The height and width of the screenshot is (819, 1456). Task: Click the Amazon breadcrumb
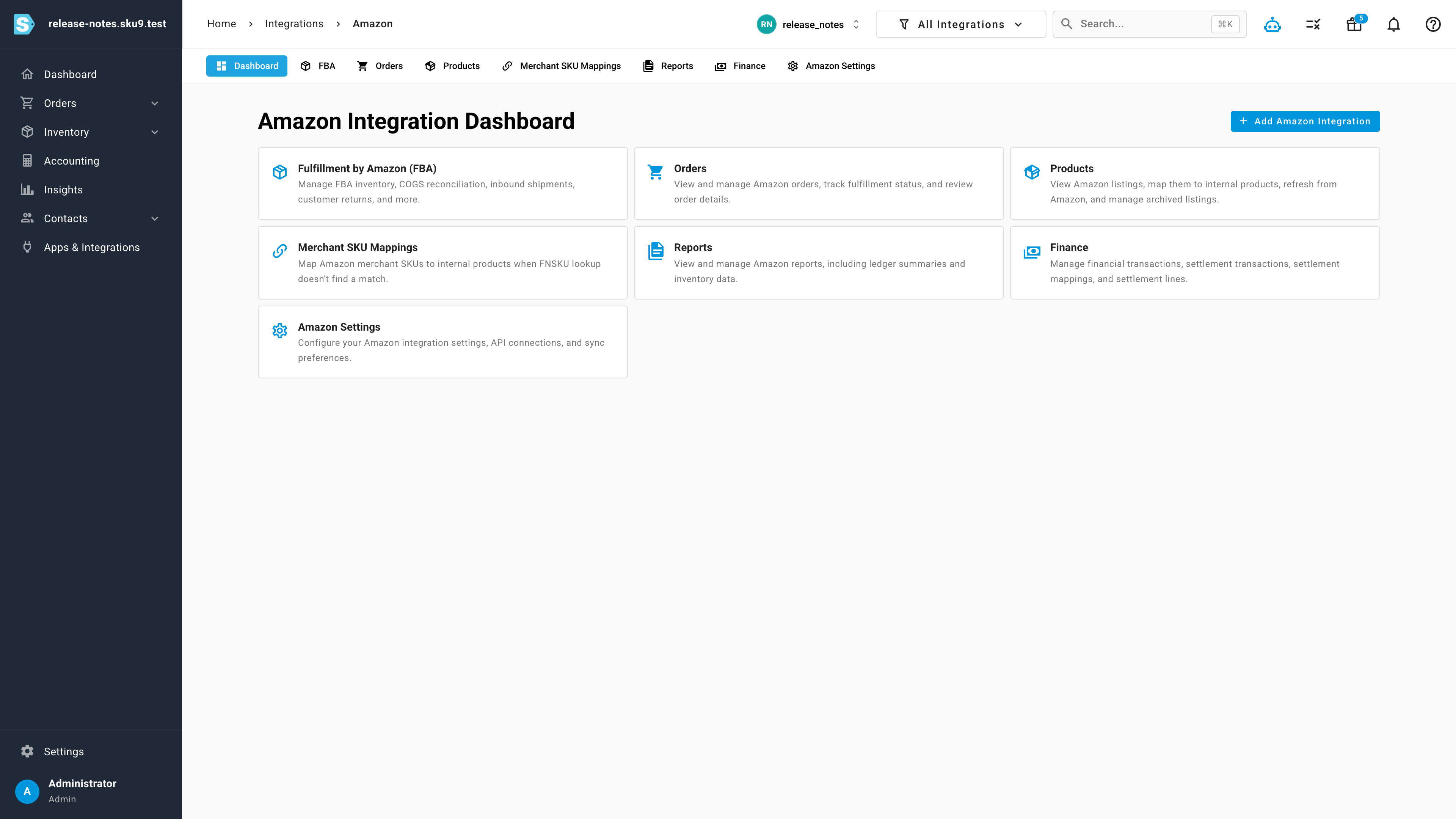tap(372, 24)
